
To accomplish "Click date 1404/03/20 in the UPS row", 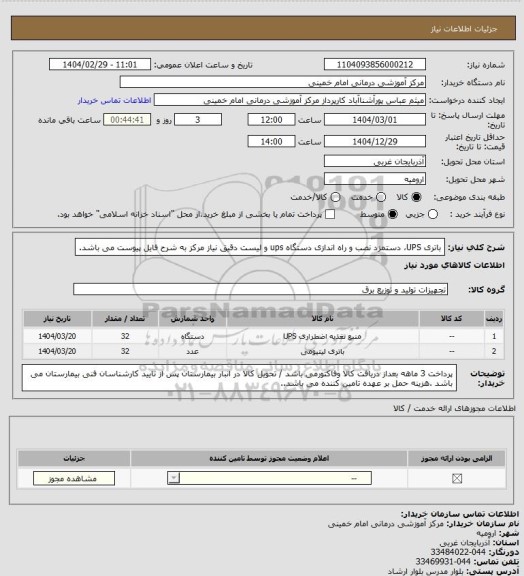I will tap(57, 336).
